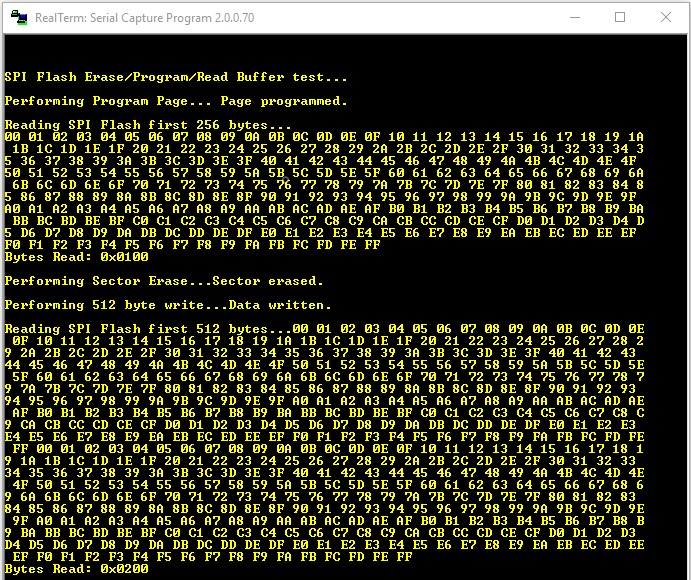The image size is (691, 580).
Task: Close the RealTerm window
Action: pos(665,18)
